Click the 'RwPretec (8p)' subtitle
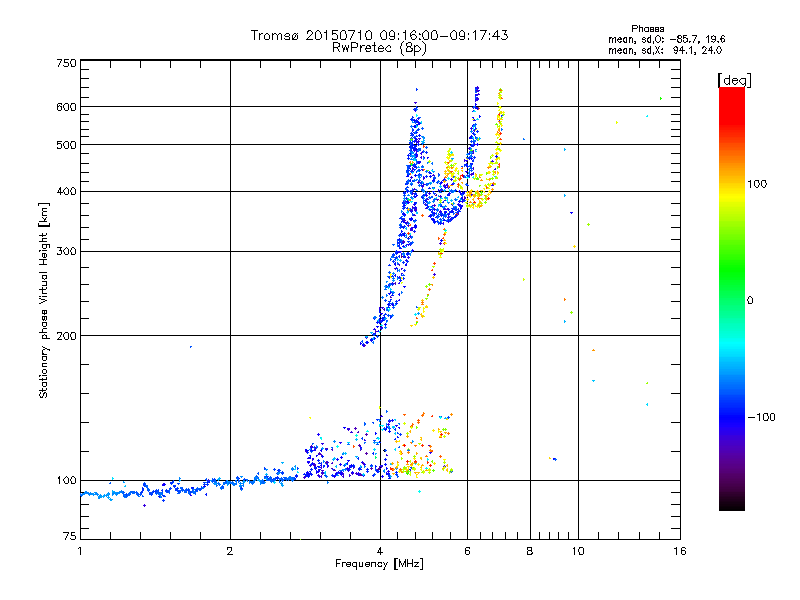800x600 pixels. tap(379, 48)
